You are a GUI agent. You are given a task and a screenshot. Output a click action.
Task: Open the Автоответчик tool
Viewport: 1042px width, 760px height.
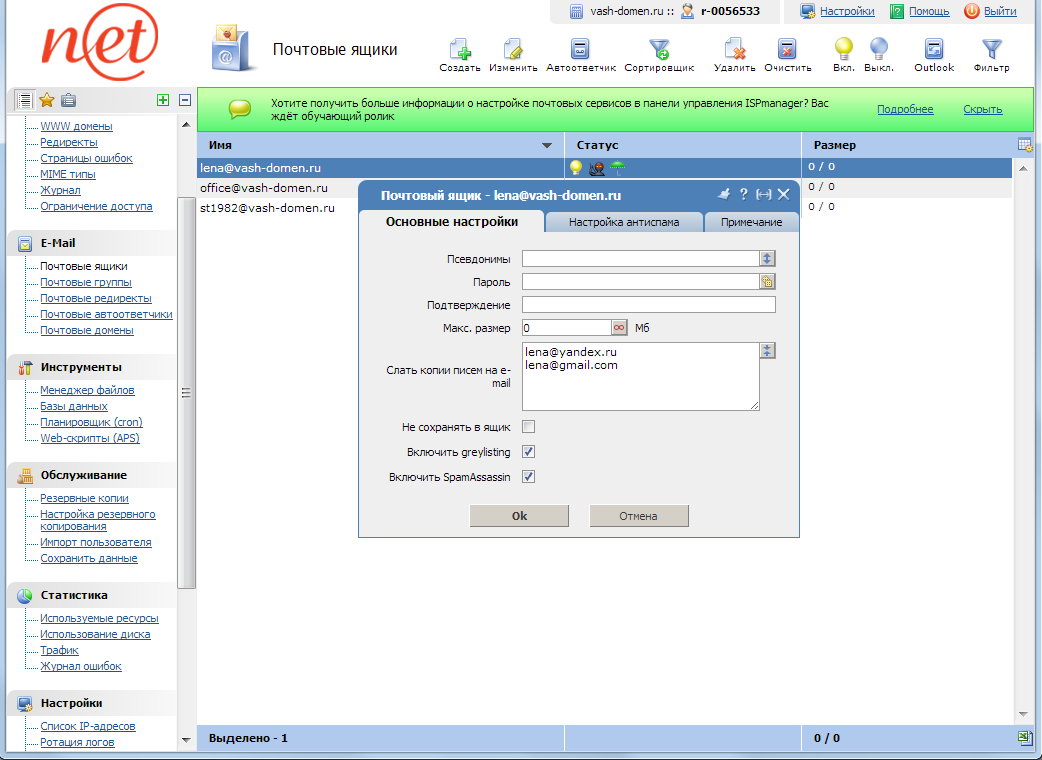580,50
